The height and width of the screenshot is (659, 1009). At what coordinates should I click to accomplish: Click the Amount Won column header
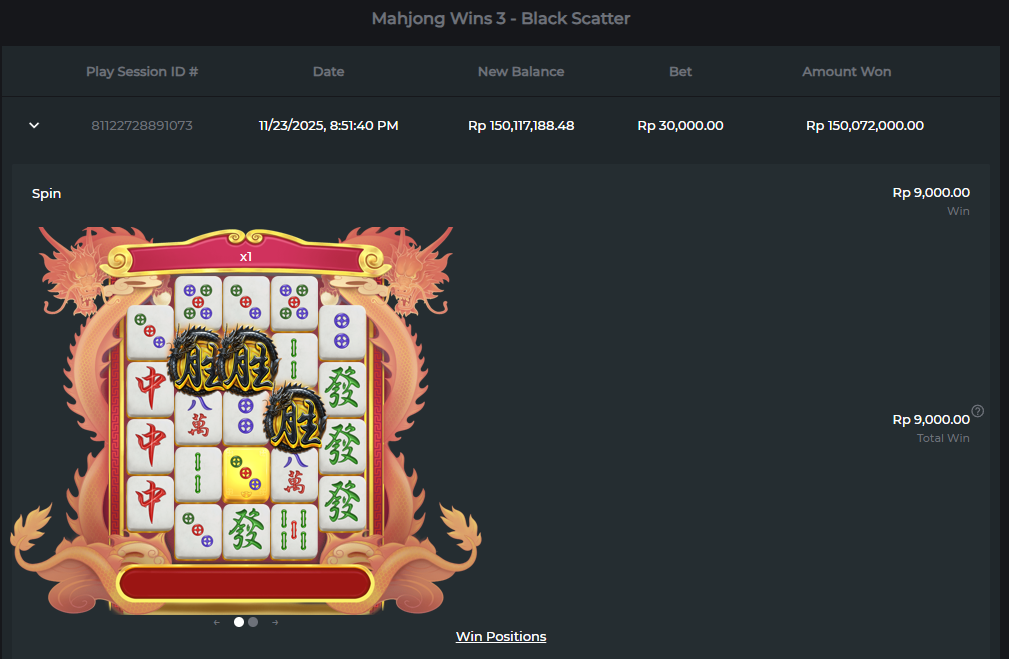click(846, 71)
